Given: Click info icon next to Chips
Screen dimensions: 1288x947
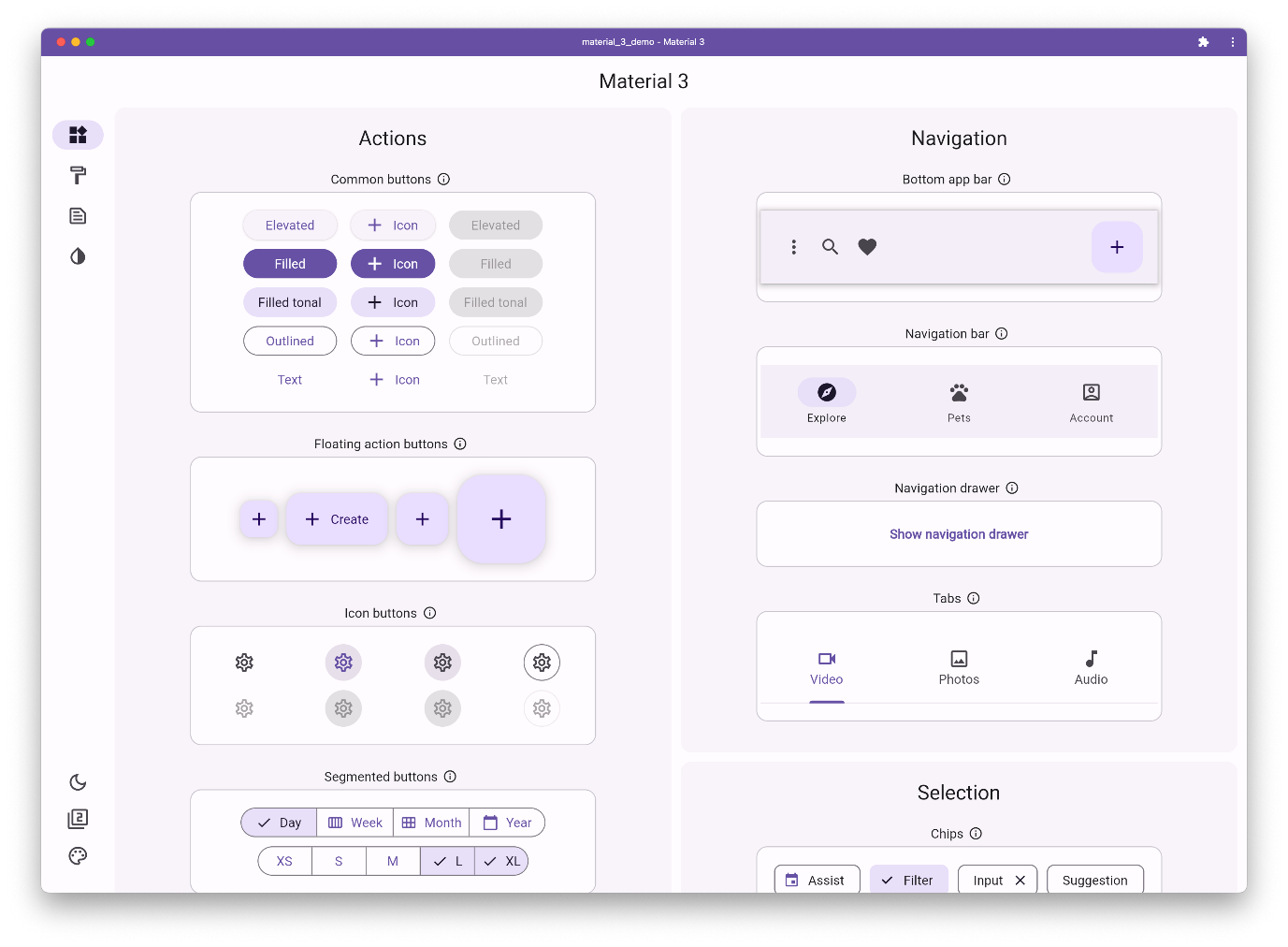Looking at the screenshot, I should tap(976, 833).
